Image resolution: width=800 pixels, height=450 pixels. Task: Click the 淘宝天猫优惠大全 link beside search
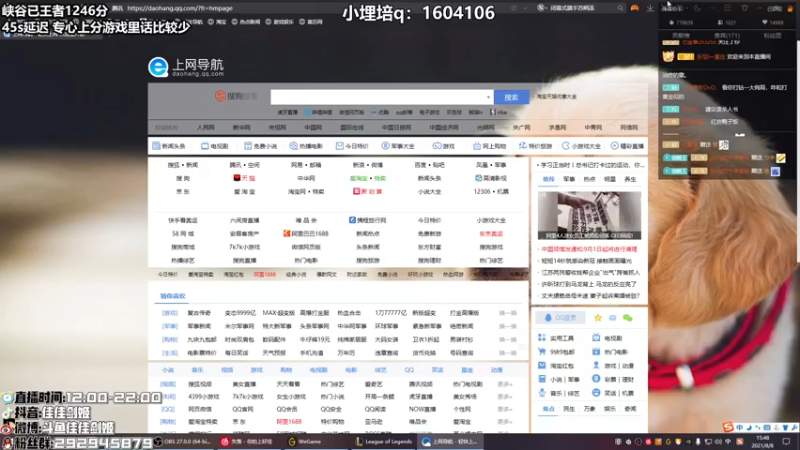pyautogui.click(x=556, y=96)
